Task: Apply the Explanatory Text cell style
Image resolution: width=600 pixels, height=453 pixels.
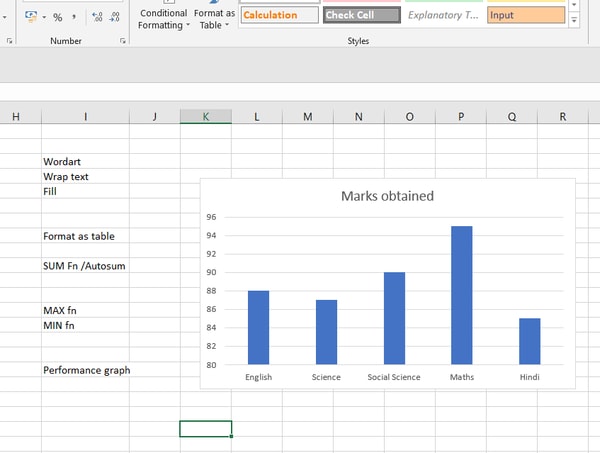Action: point(444,15)
